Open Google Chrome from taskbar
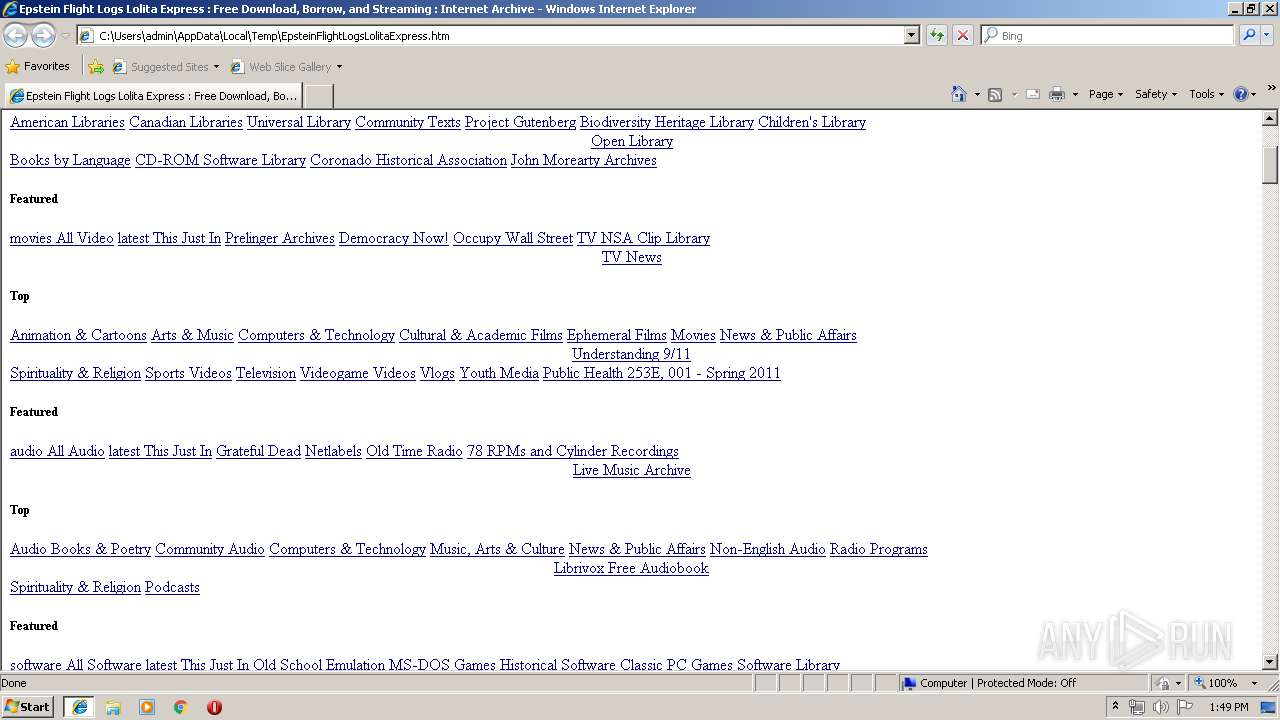The width and height of the screenshot is (1280, 720). [x=181, y=707]
